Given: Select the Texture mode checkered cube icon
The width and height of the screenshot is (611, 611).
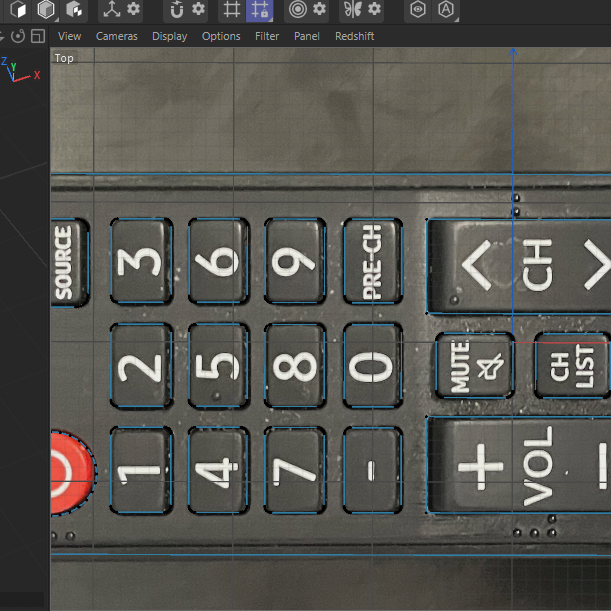Looking at the screenshot, I should [74, 9].
